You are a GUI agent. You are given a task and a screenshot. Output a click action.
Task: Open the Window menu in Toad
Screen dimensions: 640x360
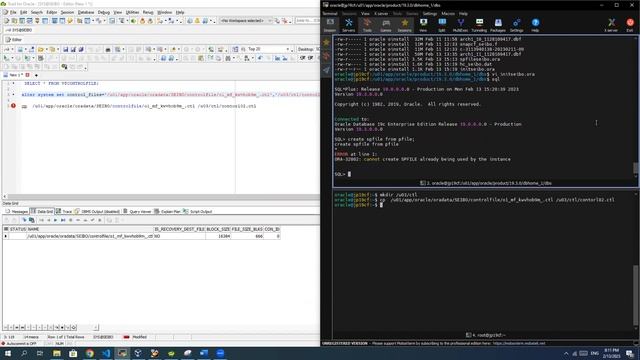tap(164, 12)
